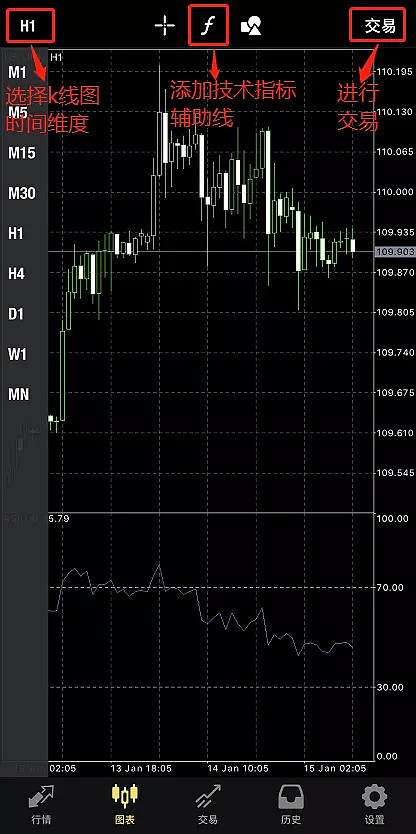Choose M30 from the timeframe list

tap(22, 193)
